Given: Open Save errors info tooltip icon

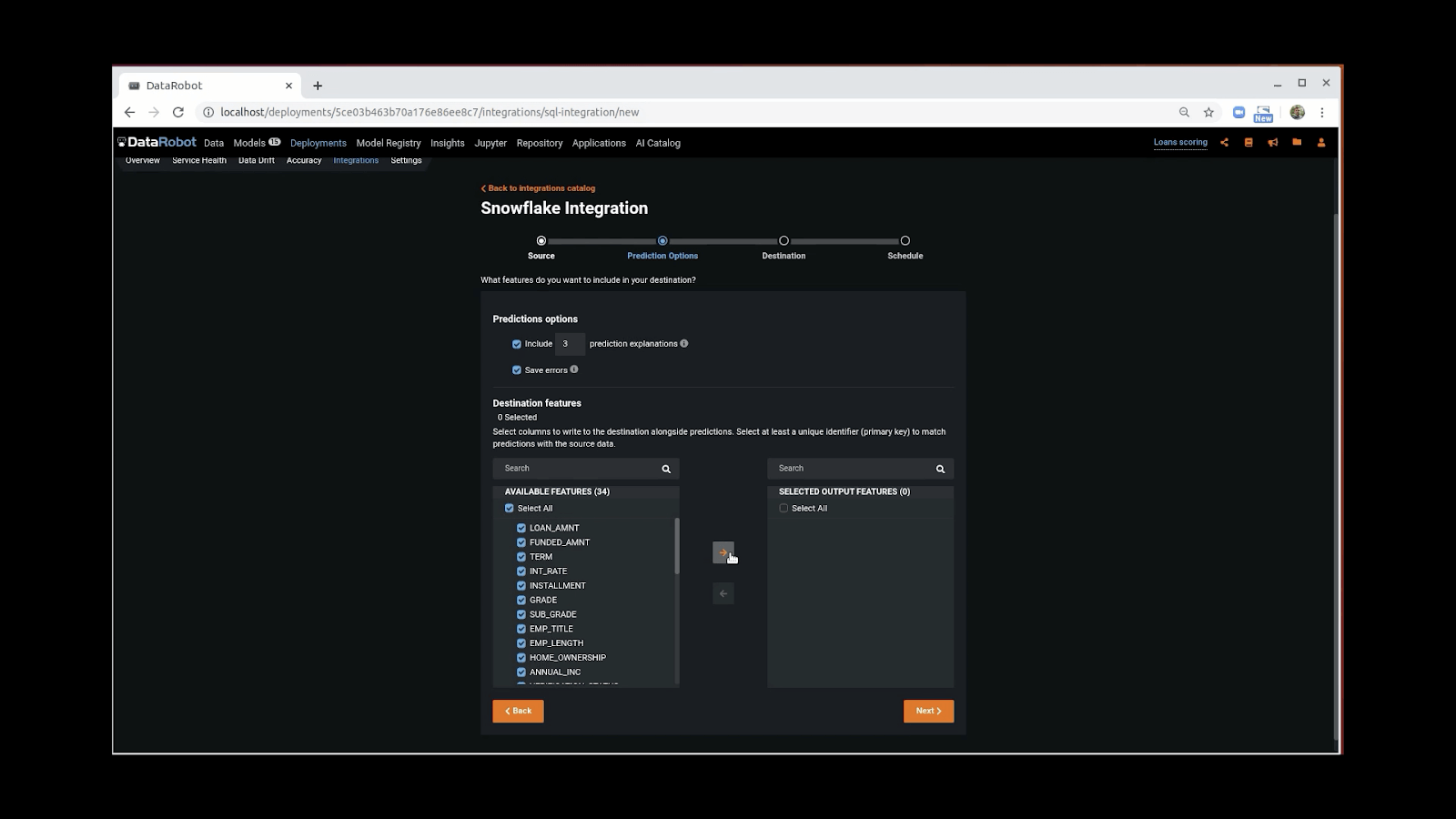Looking at the screenshot, I should [574, 369].
